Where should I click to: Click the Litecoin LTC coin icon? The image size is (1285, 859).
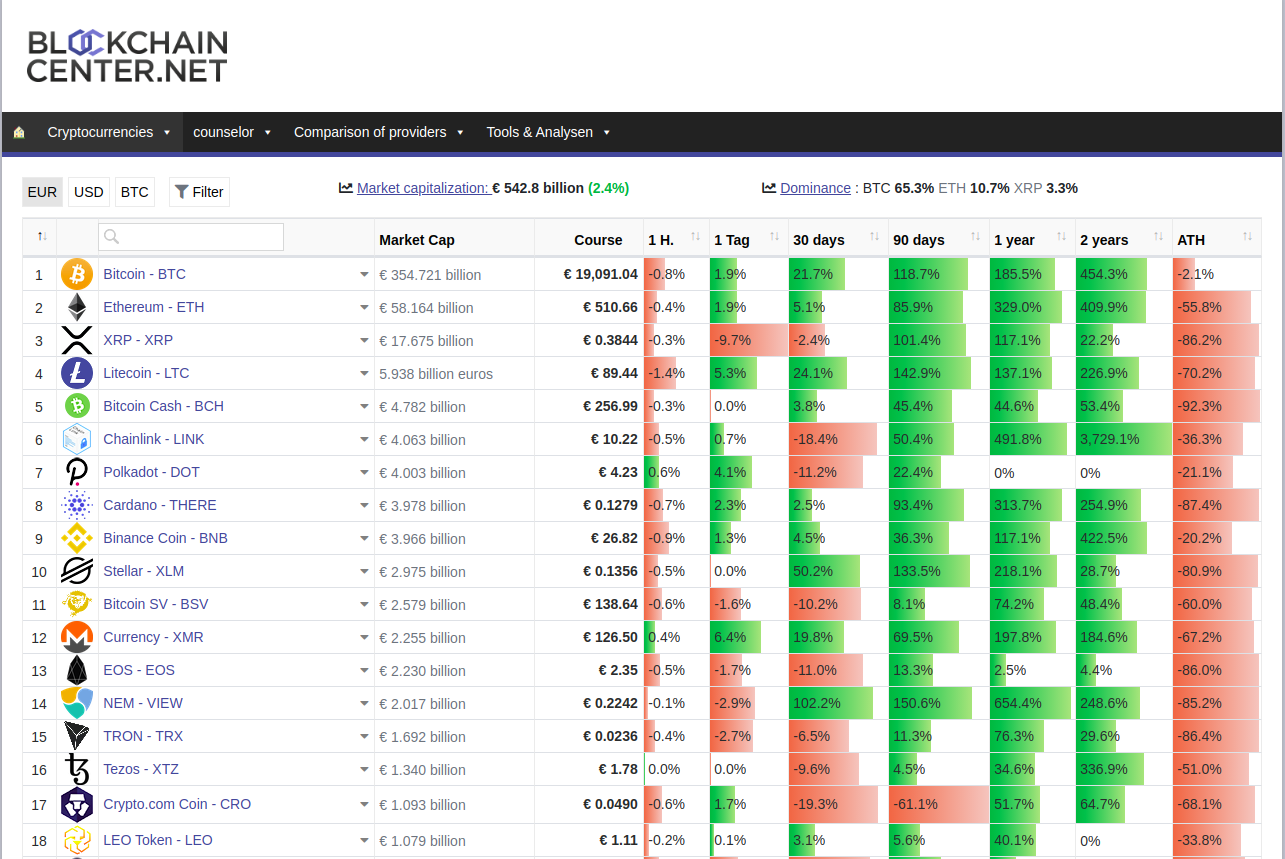click(x=77, y=373)
